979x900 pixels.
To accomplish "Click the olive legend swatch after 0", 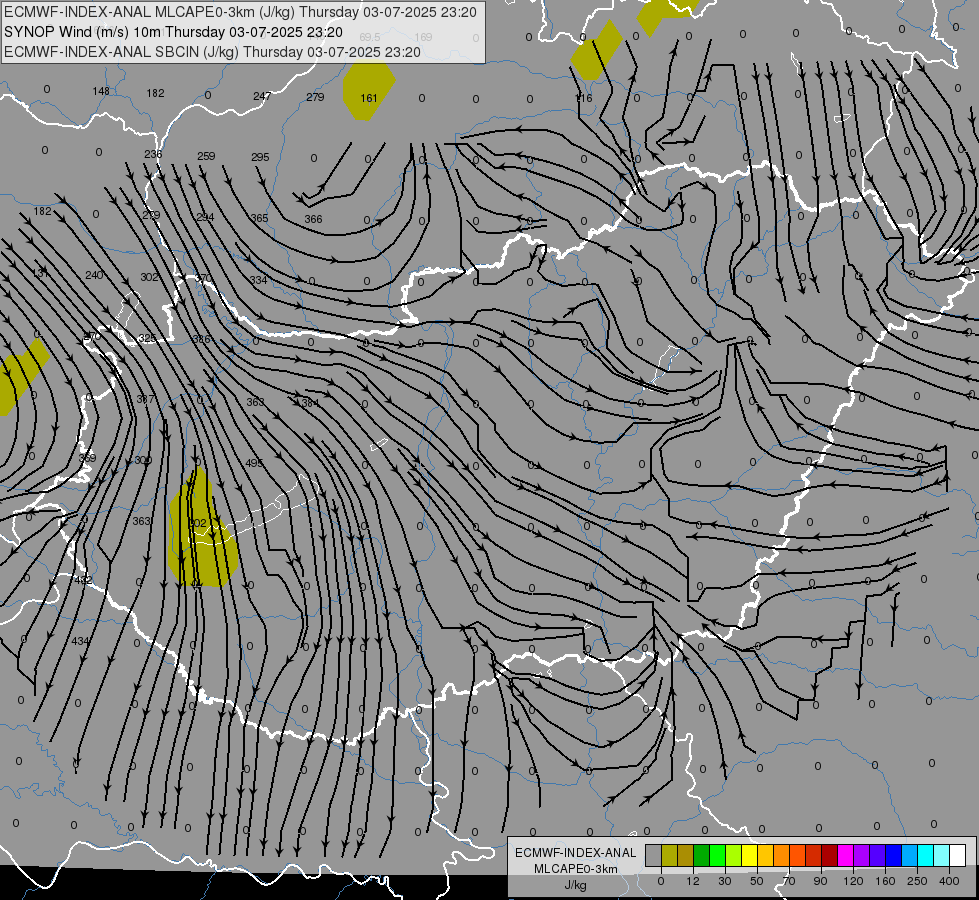I will tap(669, 855).
